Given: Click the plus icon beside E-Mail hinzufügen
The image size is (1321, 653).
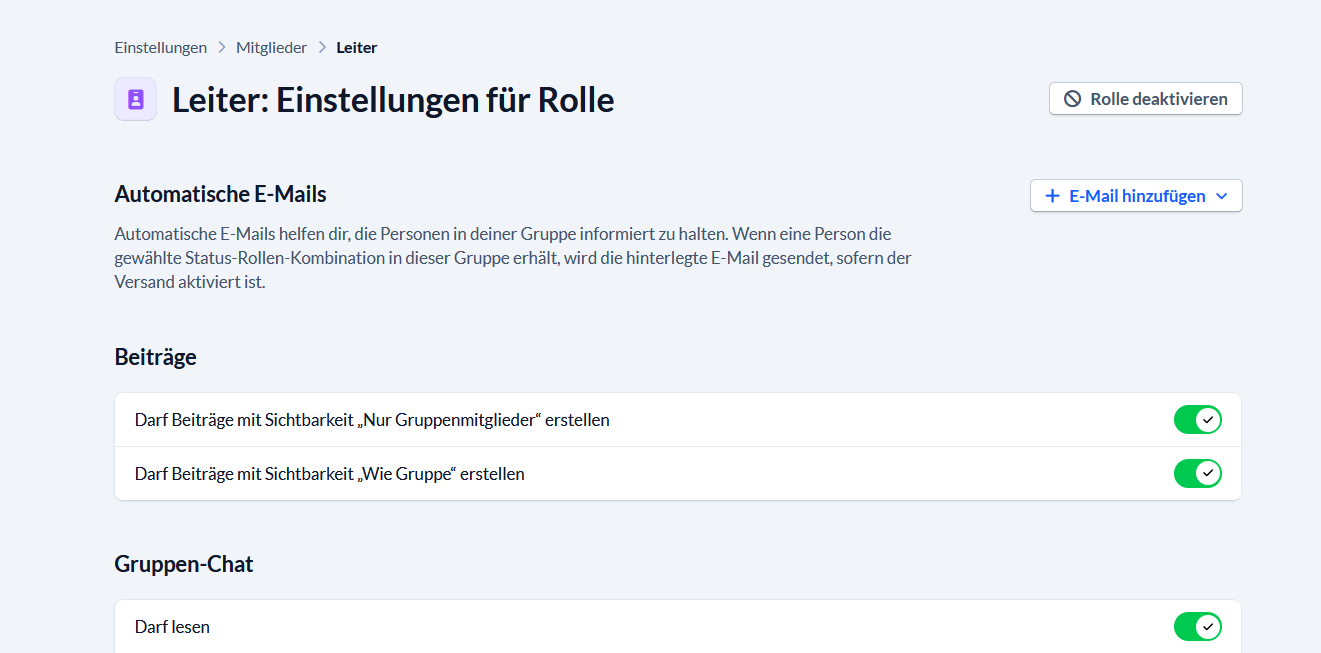Looking at the screenshot, I should 1052,196.
